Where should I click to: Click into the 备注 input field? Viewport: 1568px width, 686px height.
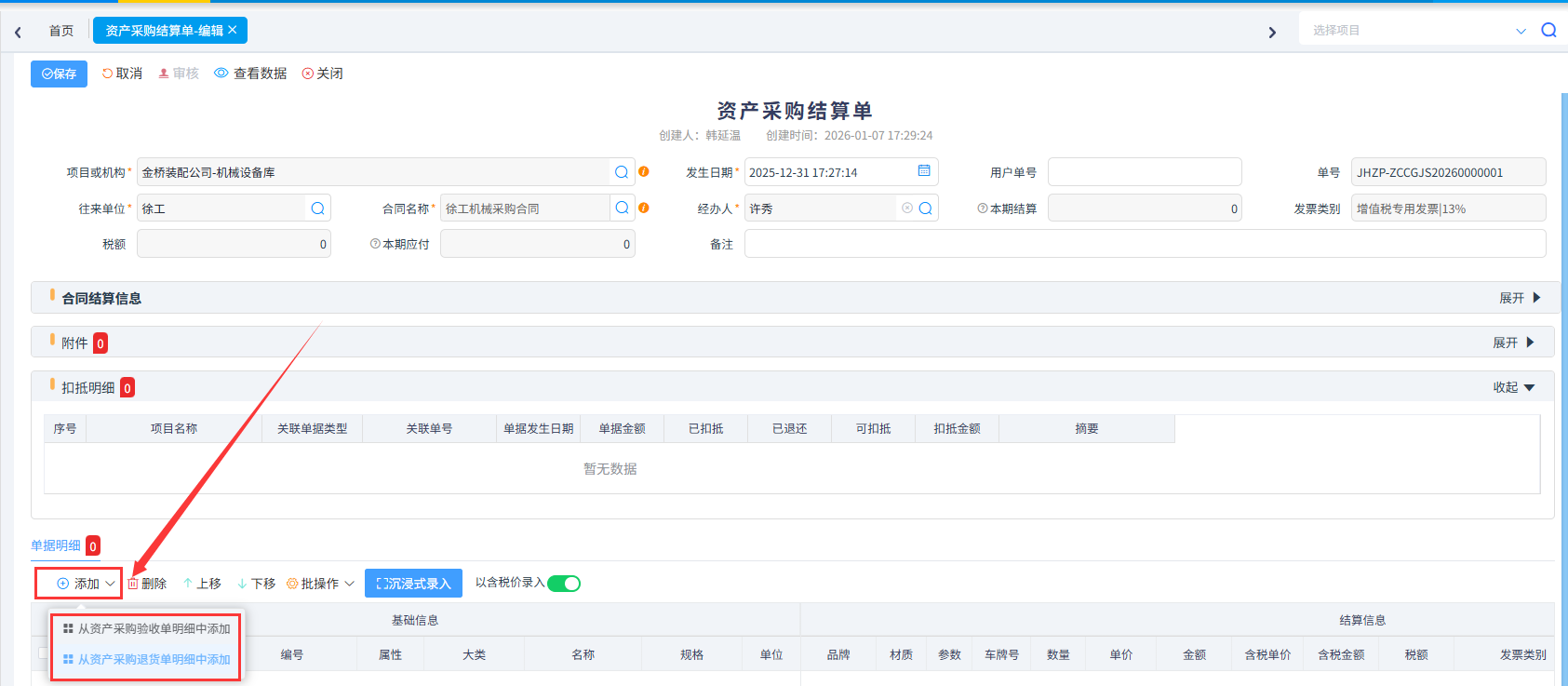click(x=1145, y=244)
